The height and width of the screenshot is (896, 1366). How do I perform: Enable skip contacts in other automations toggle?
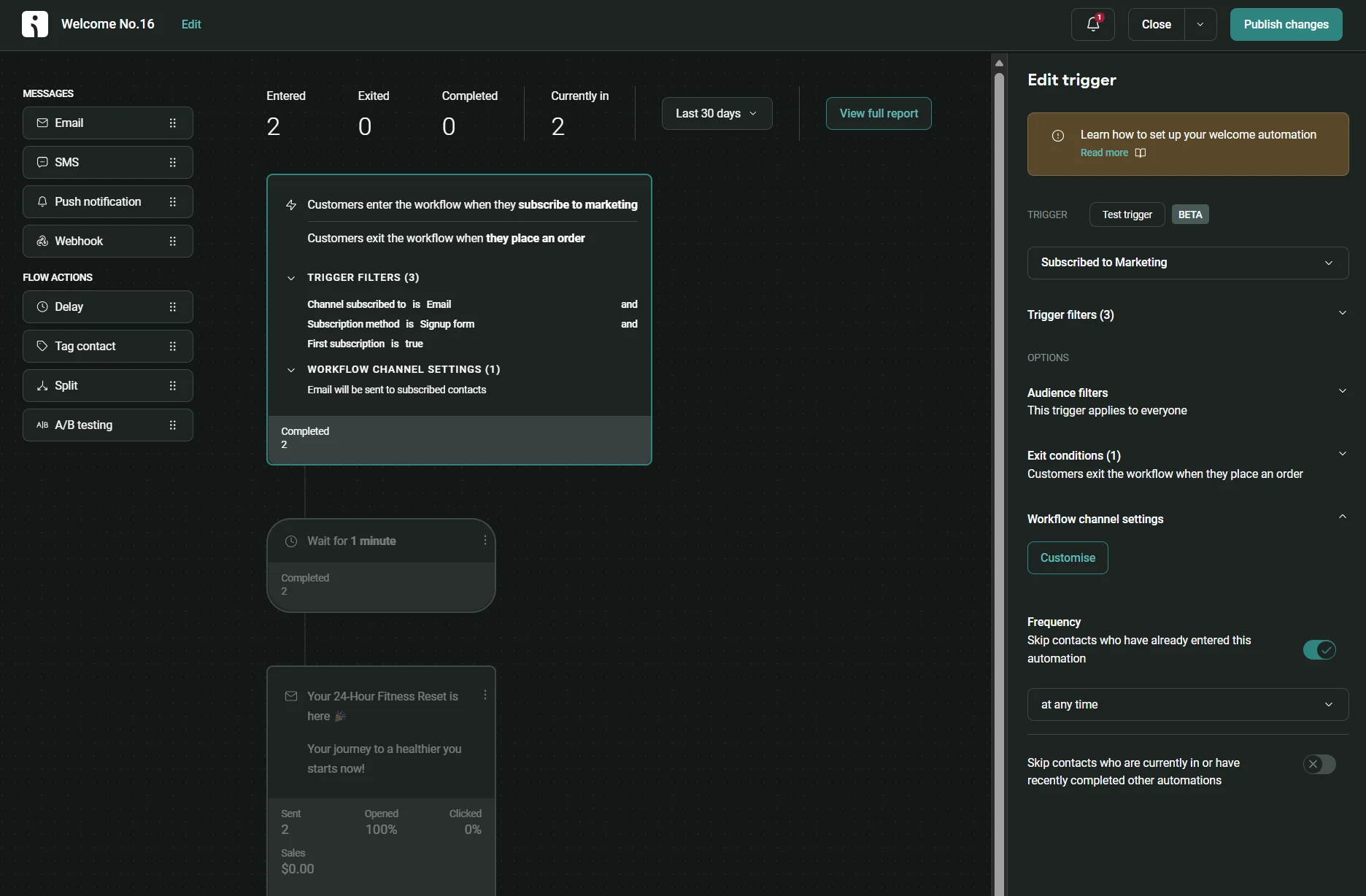point(1319,764)
